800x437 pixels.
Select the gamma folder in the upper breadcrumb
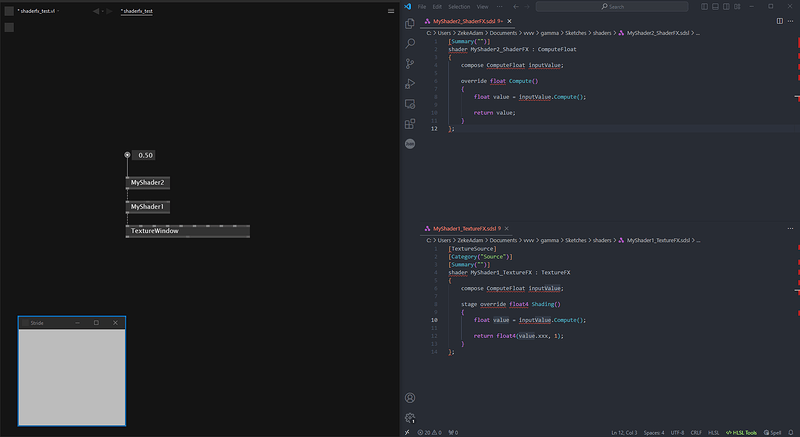point(549,33)
